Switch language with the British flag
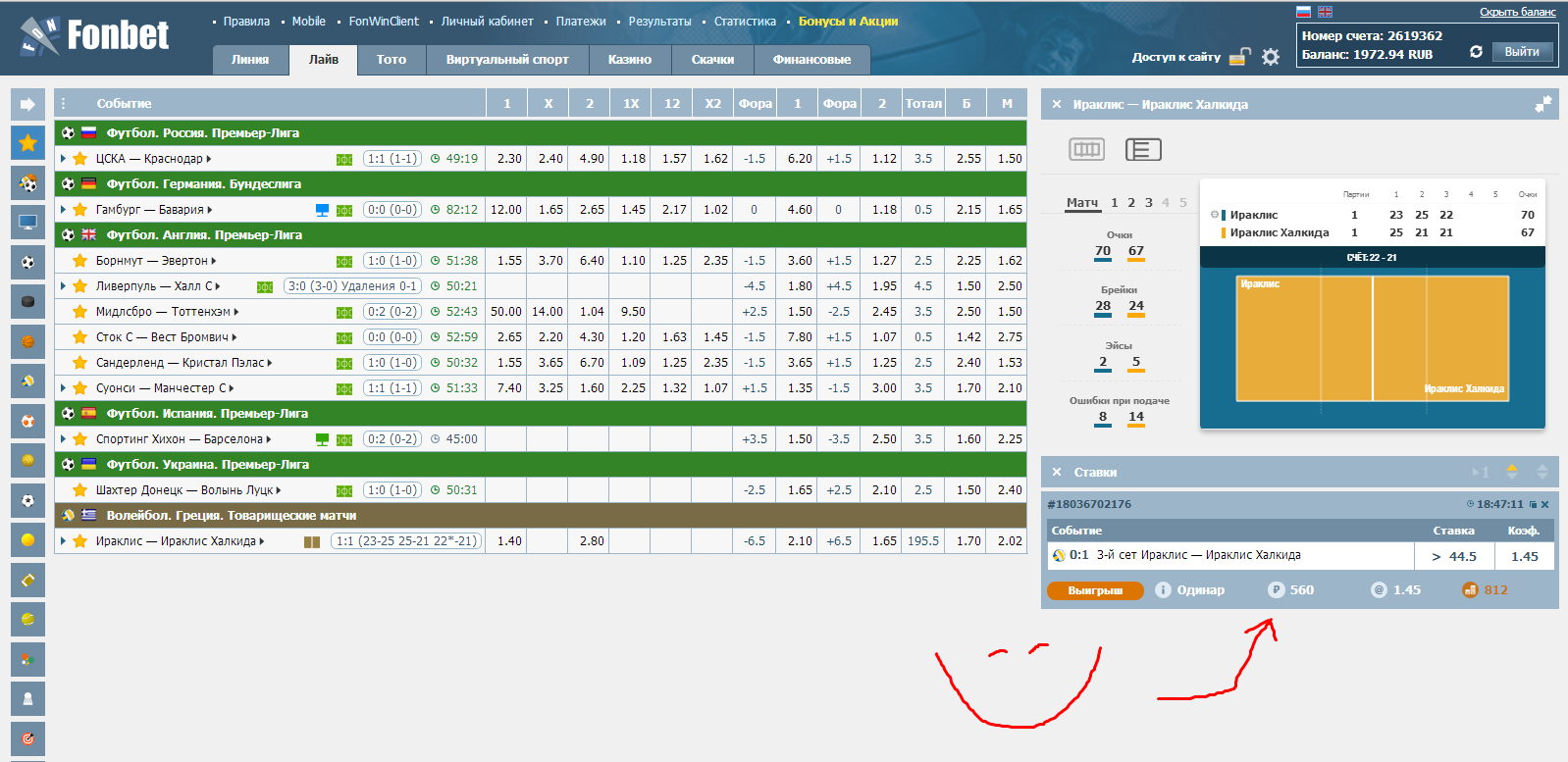The width and height of the screenshot is (1568, 762). pyautogui.click(x=1325, y=12)
